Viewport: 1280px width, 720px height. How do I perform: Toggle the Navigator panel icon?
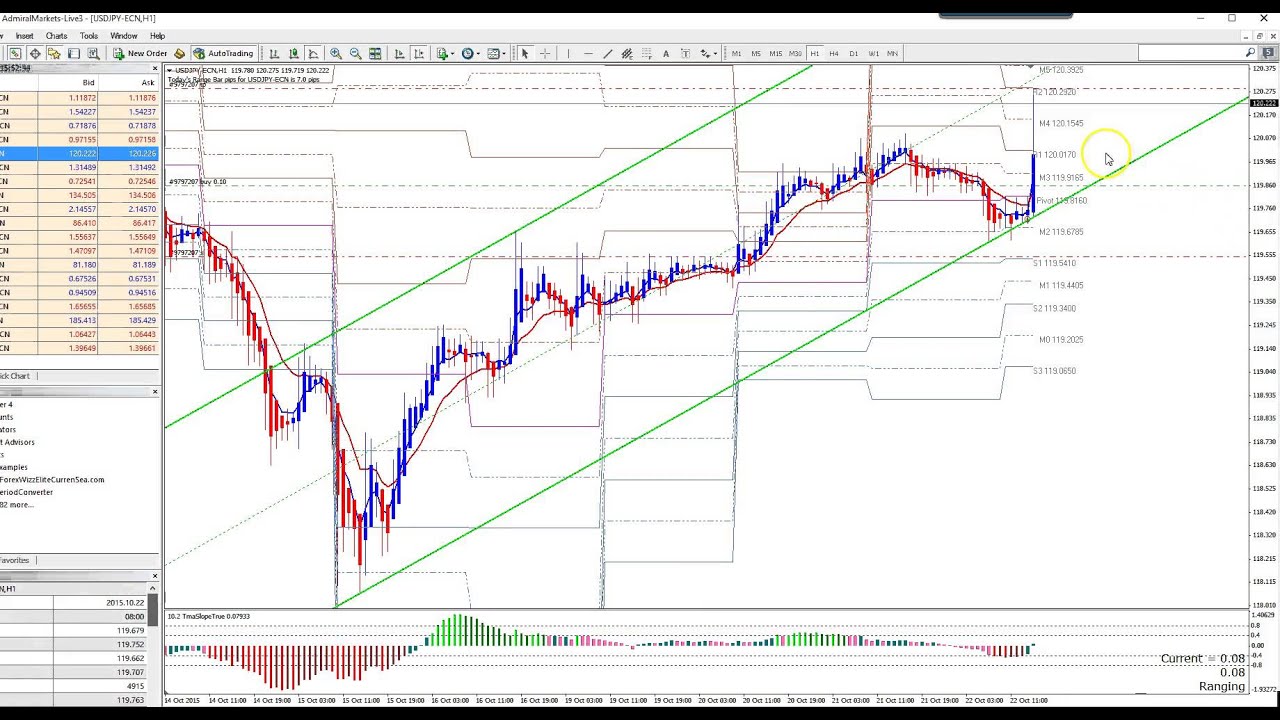click(54, 53)
